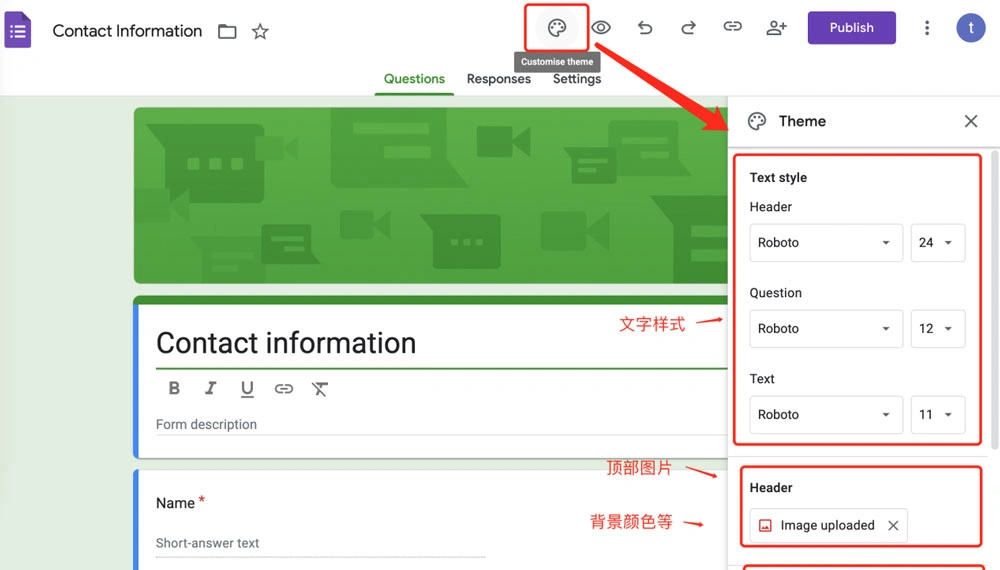Remove the uploaded header image
The height and width of the screenshot is (570, 1000).
tap(893, 526)
